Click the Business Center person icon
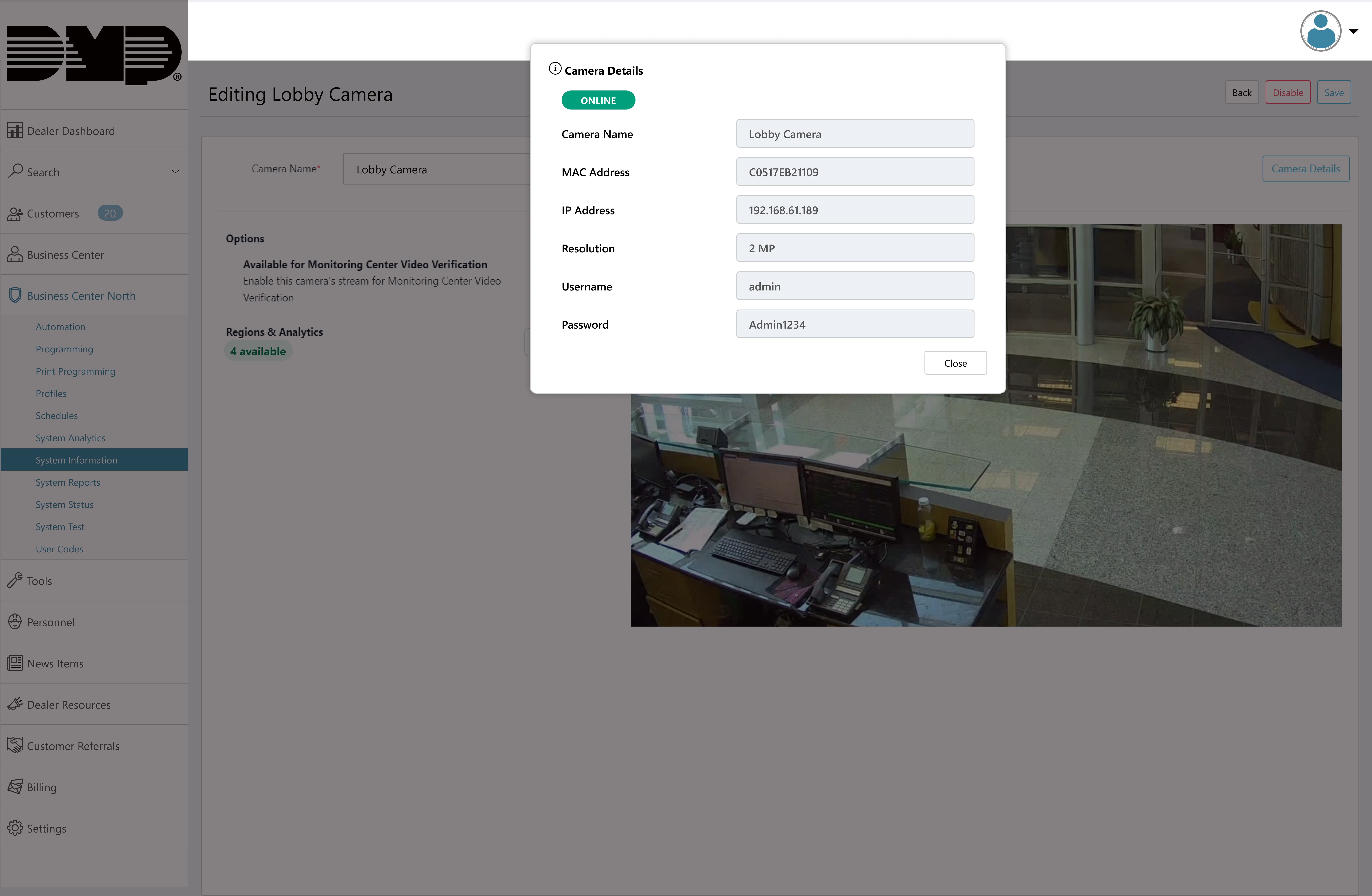The height and width of the screenshot is (896, 1372). [x=15, y=254]
